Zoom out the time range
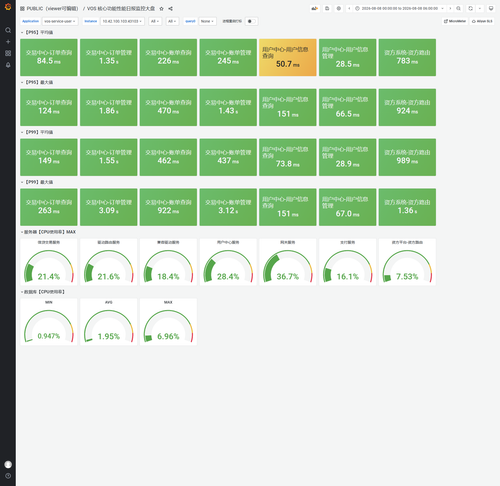This screenshot has width=500, height=486. point(459,8)
